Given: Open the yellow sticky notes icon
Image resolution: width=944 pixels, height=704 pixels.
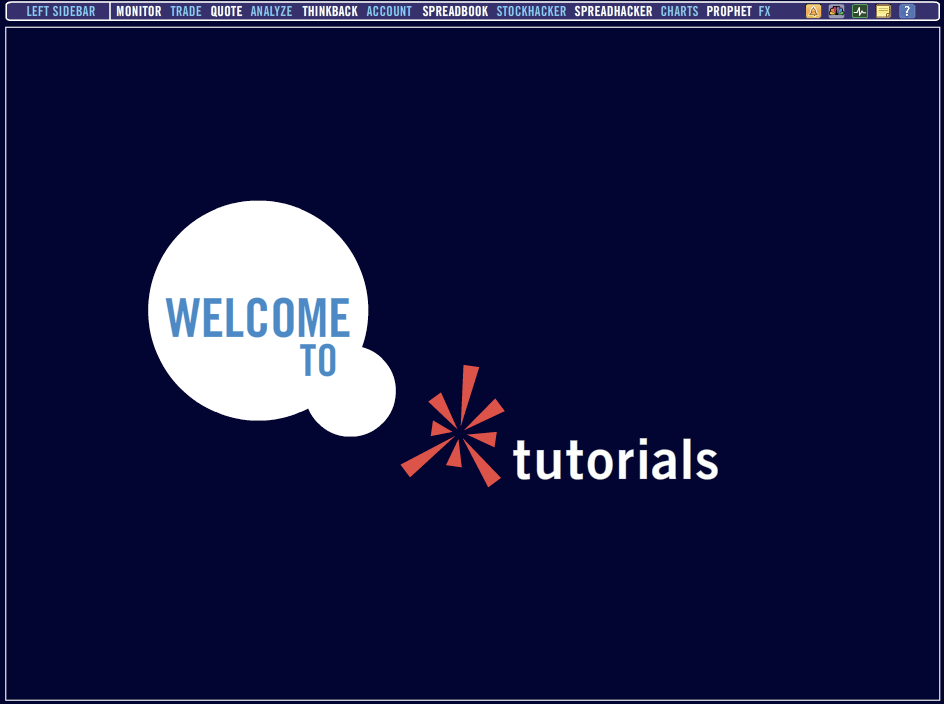Looking at the screenshot, I should pos(883,11).
